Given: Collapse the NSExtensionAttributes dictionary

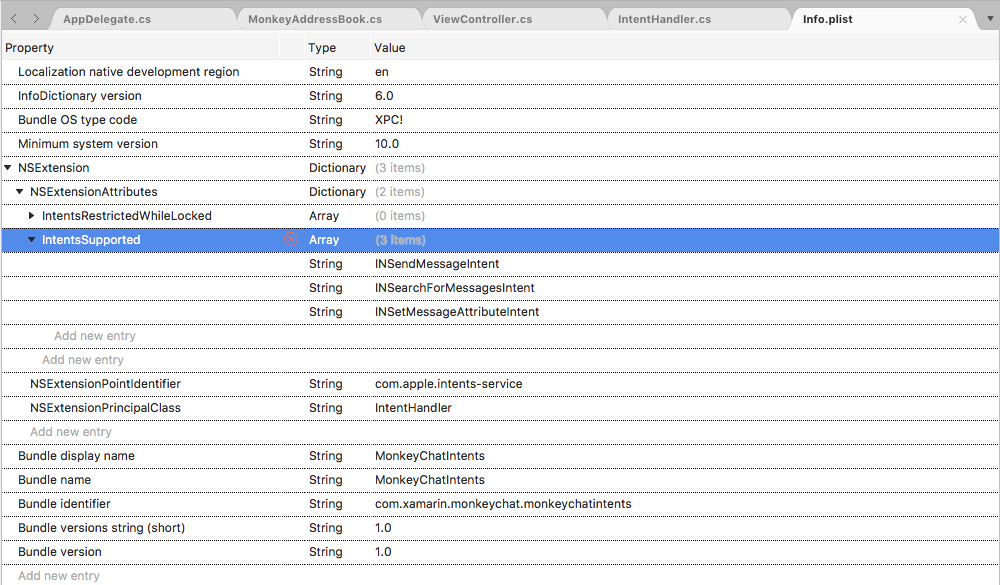Looking at the screenshot, I should [x=18, y=191].
